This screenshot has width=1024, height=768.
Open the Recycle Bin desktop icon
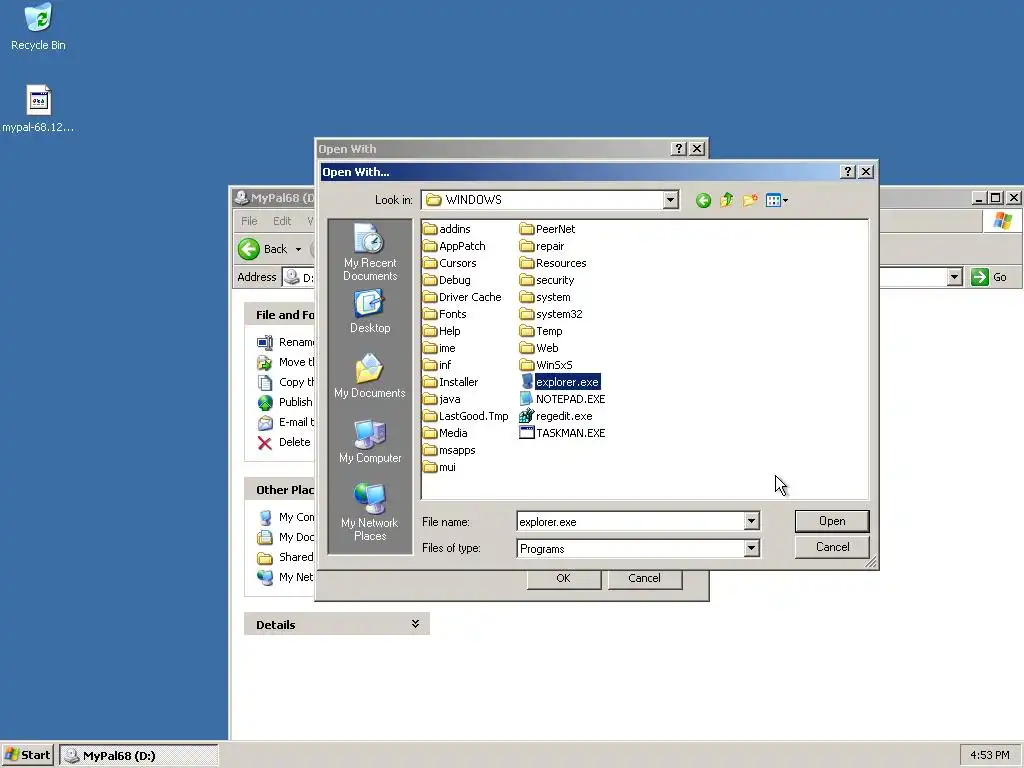pos(38,27)
